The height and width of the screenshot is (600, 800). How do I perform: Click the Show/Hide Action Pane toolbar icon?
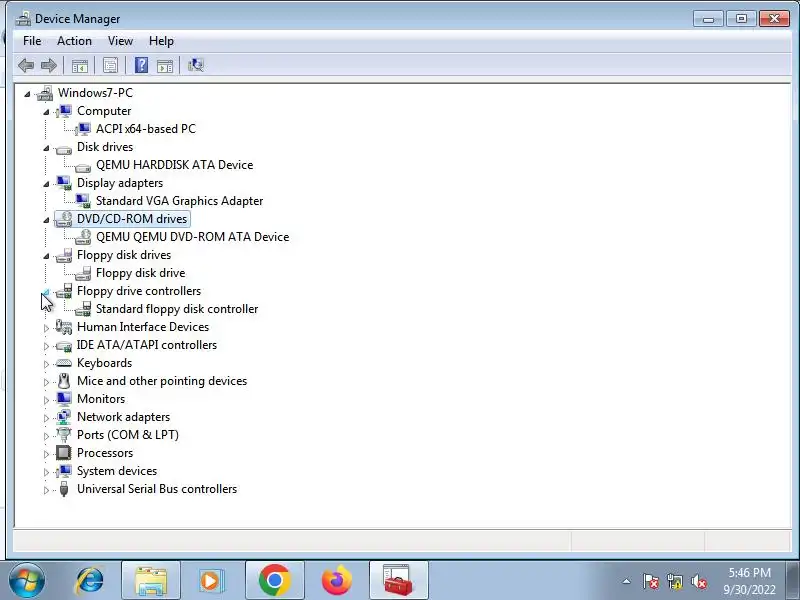[x=164, y=65]
